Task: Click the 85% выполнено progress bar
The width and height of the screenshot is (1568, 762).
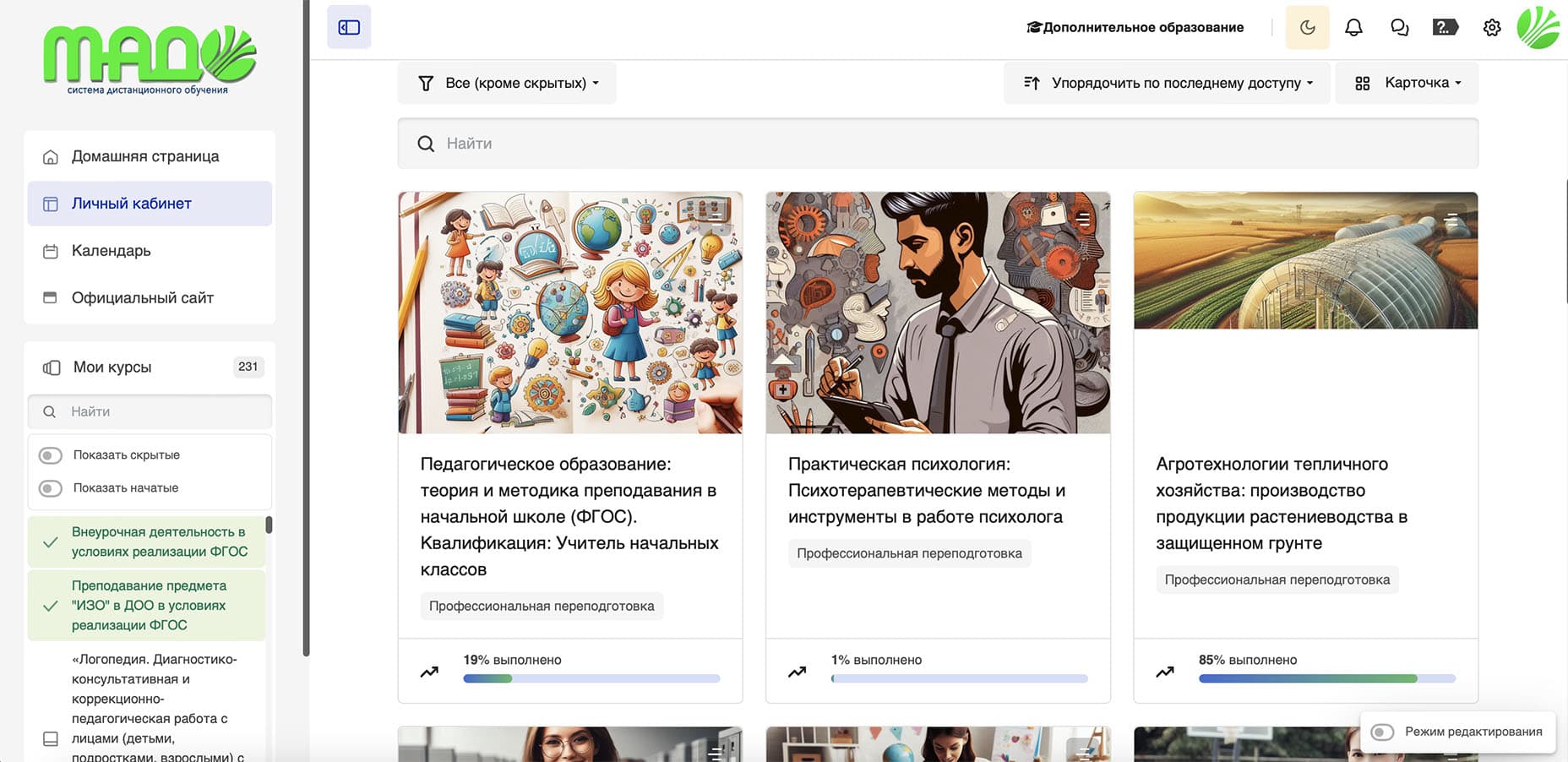Action: click(1327, 678)
